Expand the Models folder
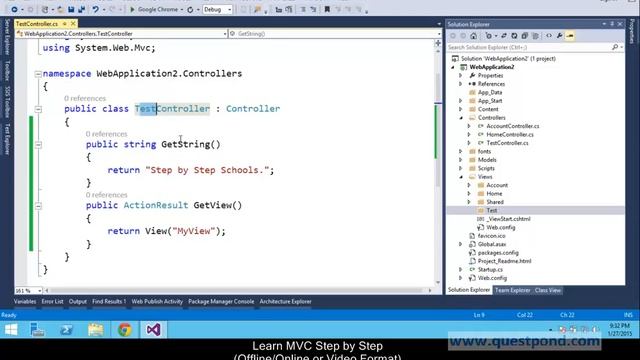This screenshot has height=360, width=640. pos(461,160)
